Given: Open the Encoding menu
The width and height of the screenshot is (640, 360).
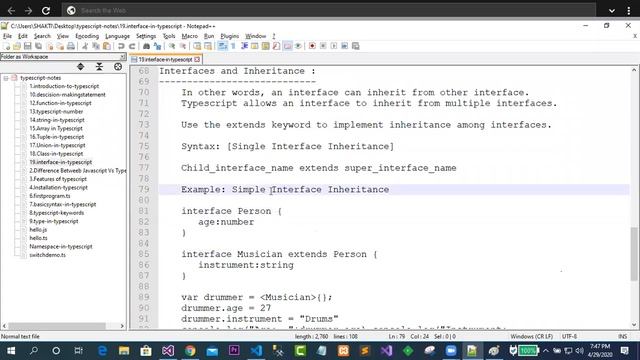Looking at the screenshot, I should pyautogui.click(x=87, y=36).
